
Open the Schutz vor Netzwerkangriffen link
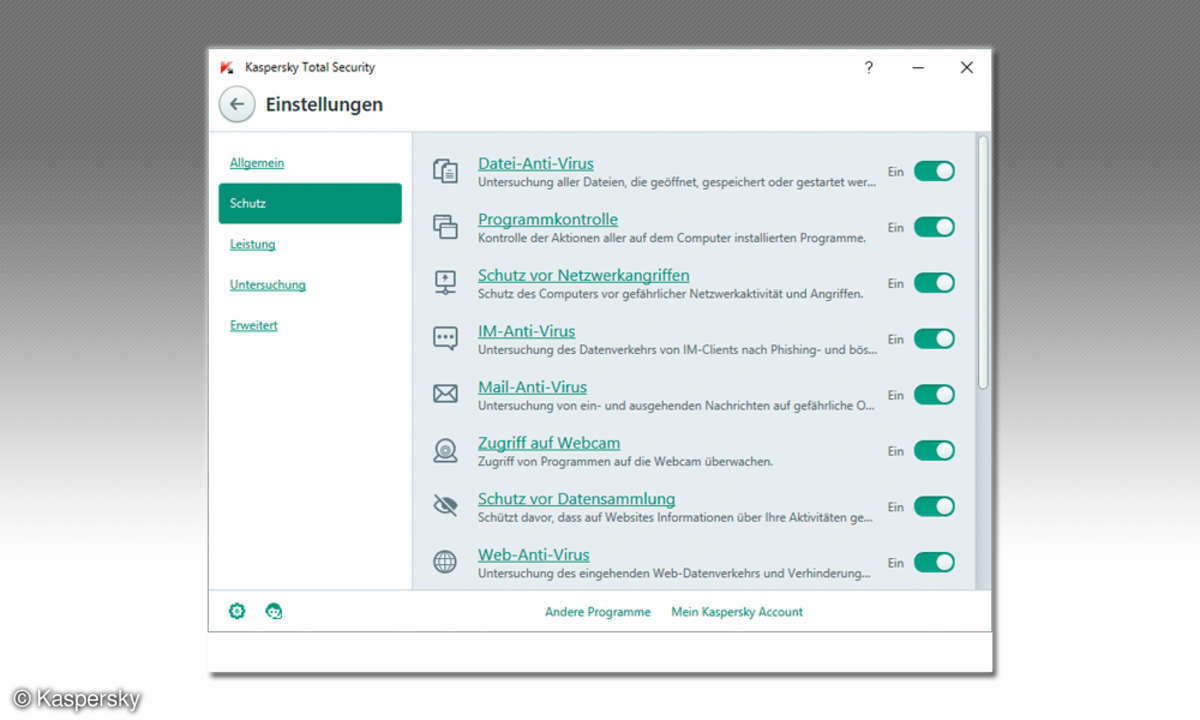point(584,275)
